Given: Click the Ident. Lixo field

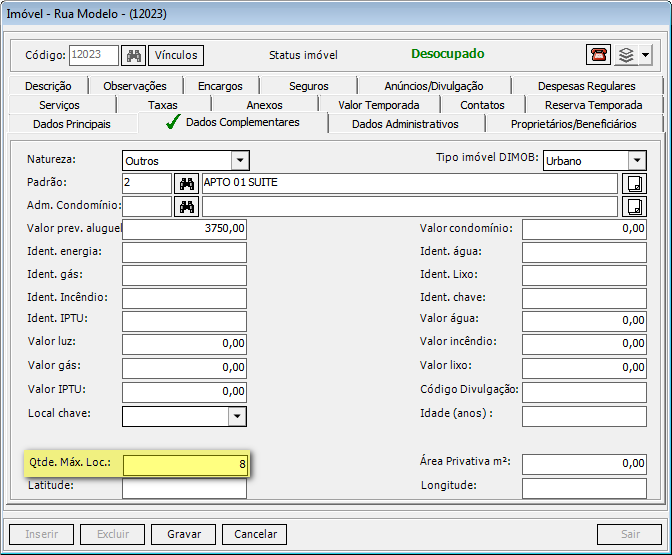Looking at the screenshot, I should [x=584, y=276].
